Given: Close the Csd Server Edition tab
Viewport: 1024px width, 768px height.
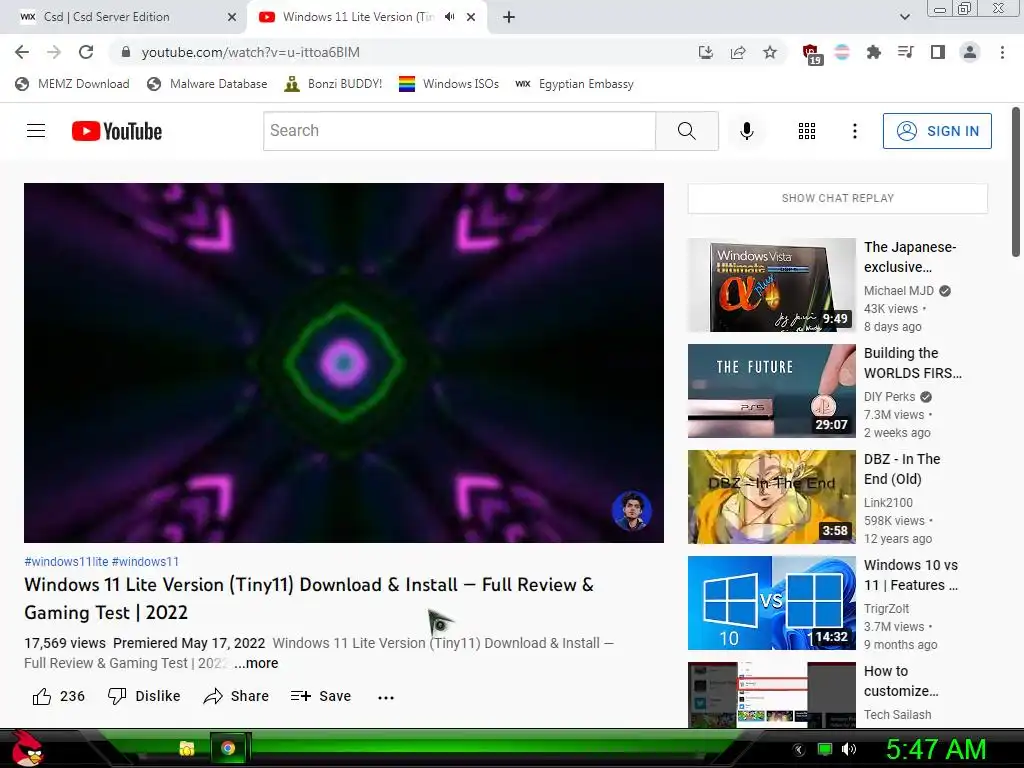Looking at the screenshot, I should point(232,17).
